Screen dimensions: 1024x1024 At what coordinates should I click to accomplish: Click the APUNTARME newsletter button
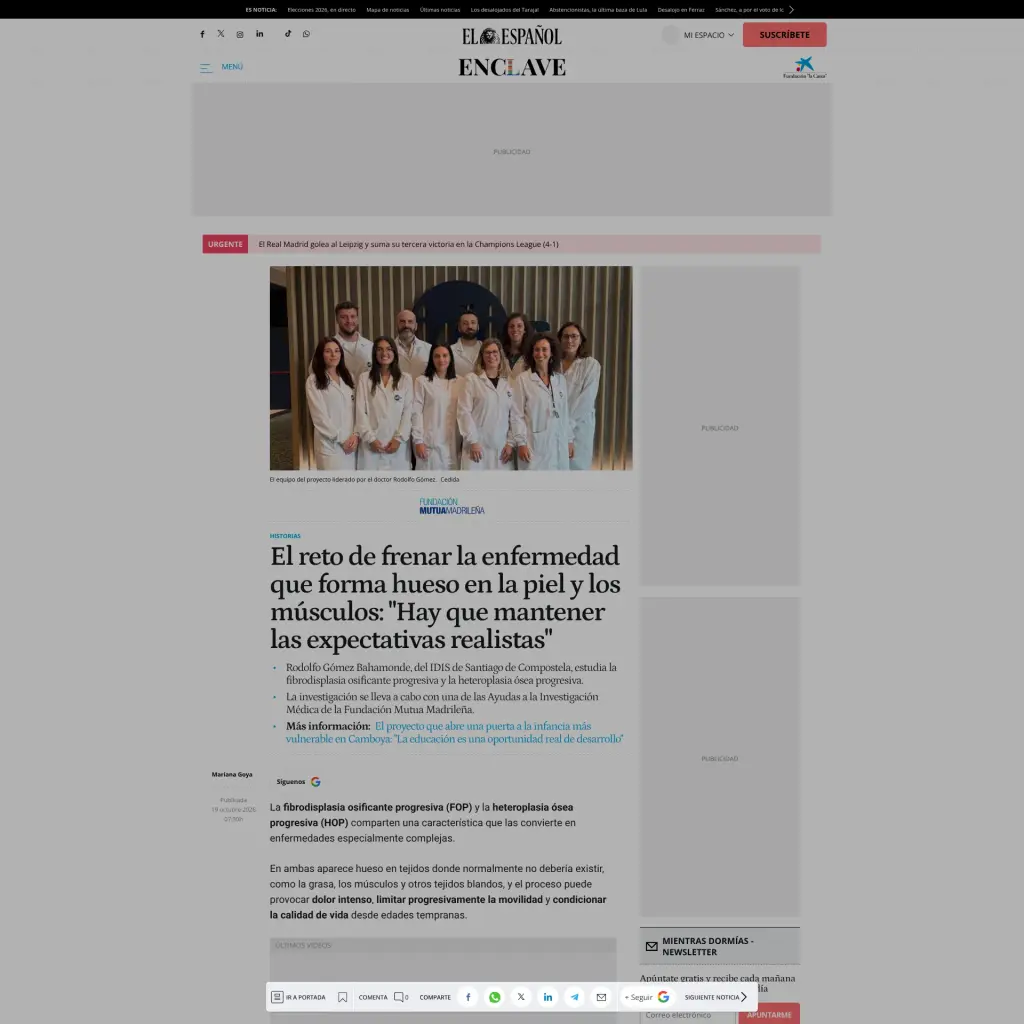[769, 1014]
